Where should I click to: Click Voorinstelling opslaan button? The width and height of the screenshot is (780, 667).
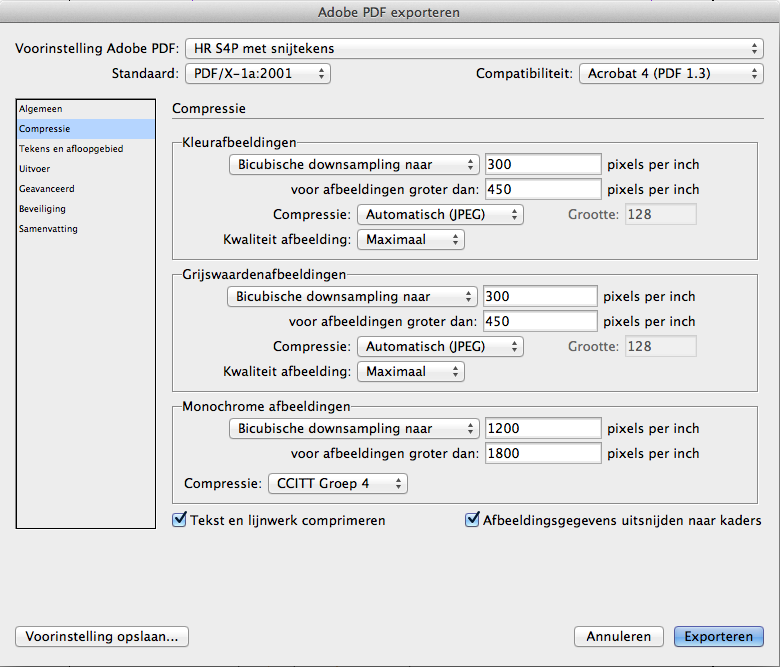click(x=102, y=636)
